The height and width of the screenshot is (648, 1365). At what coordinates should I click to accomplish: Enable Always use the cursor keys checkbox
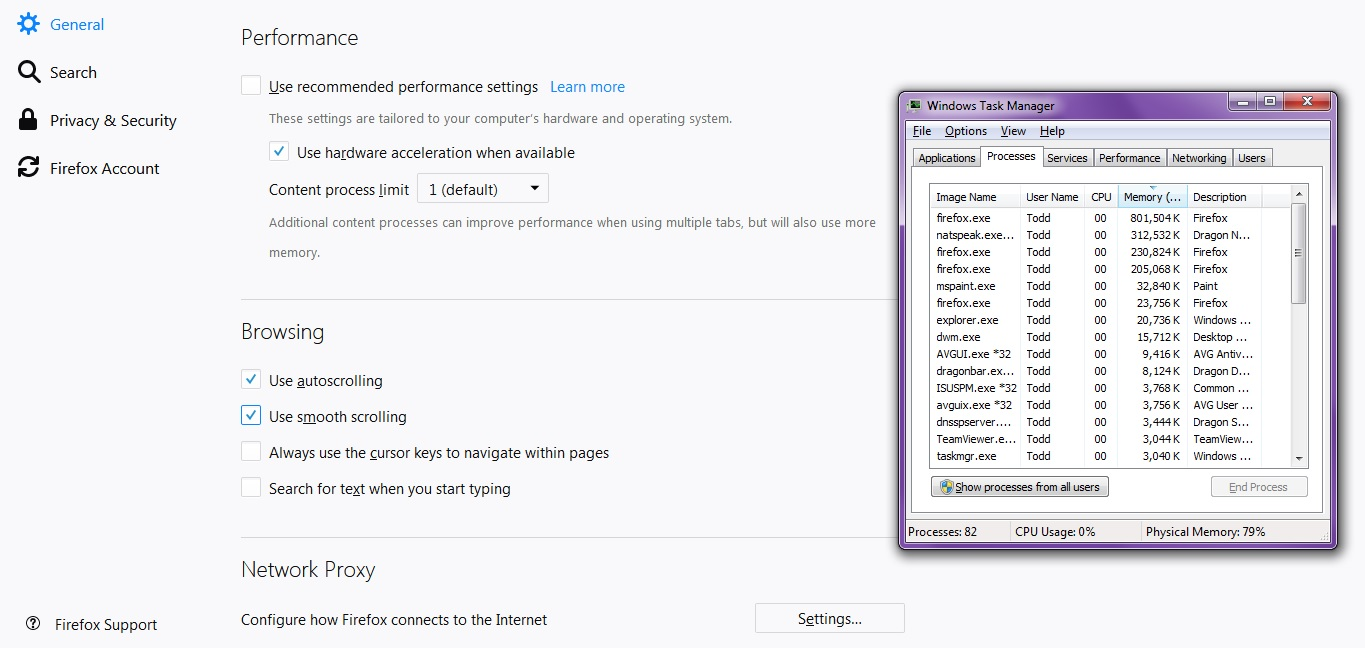pos(251,452)
